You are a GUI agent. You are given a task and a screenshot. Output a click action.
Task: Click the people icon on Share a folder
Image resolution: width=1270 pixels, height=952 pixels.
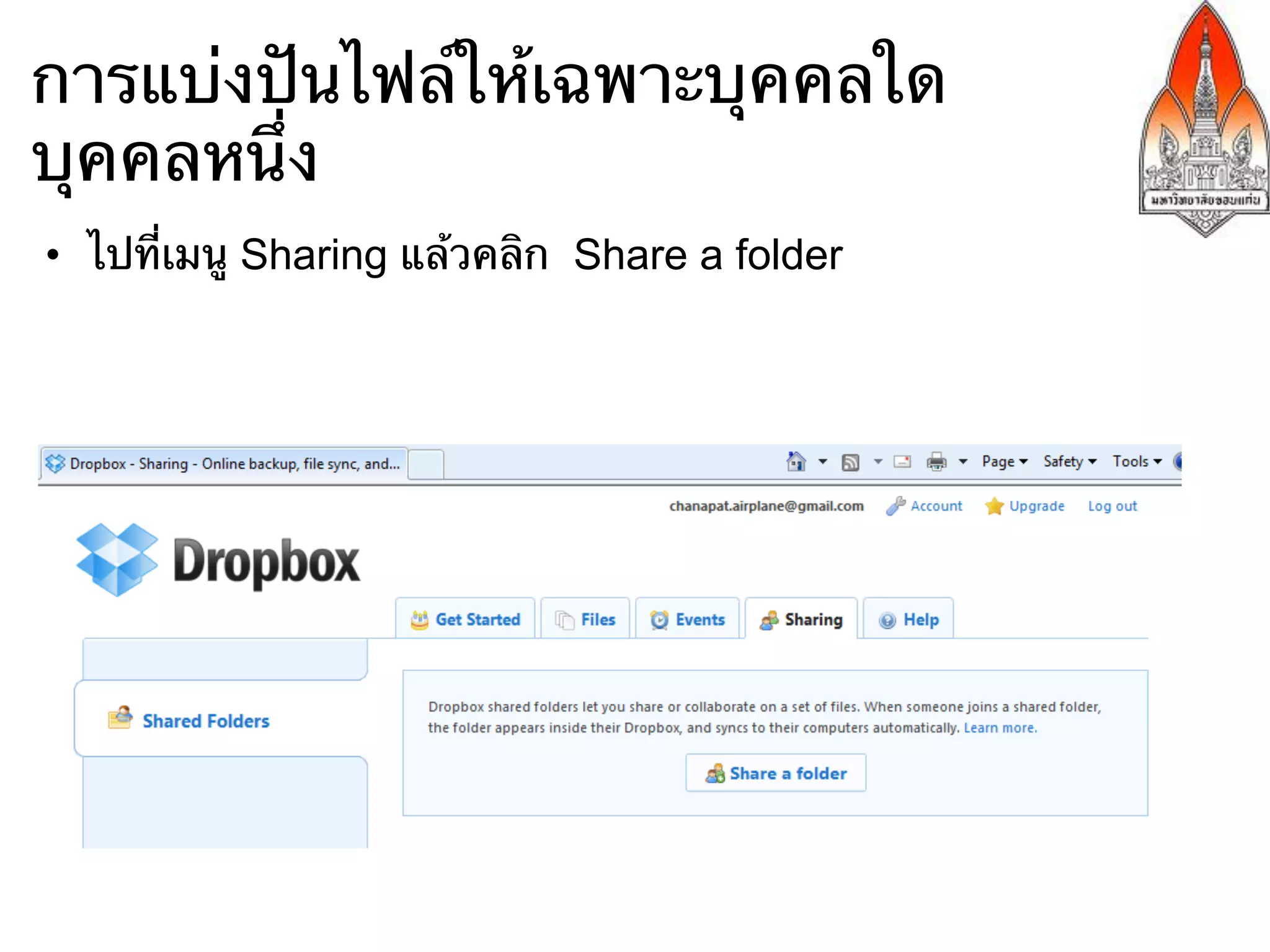715,773
